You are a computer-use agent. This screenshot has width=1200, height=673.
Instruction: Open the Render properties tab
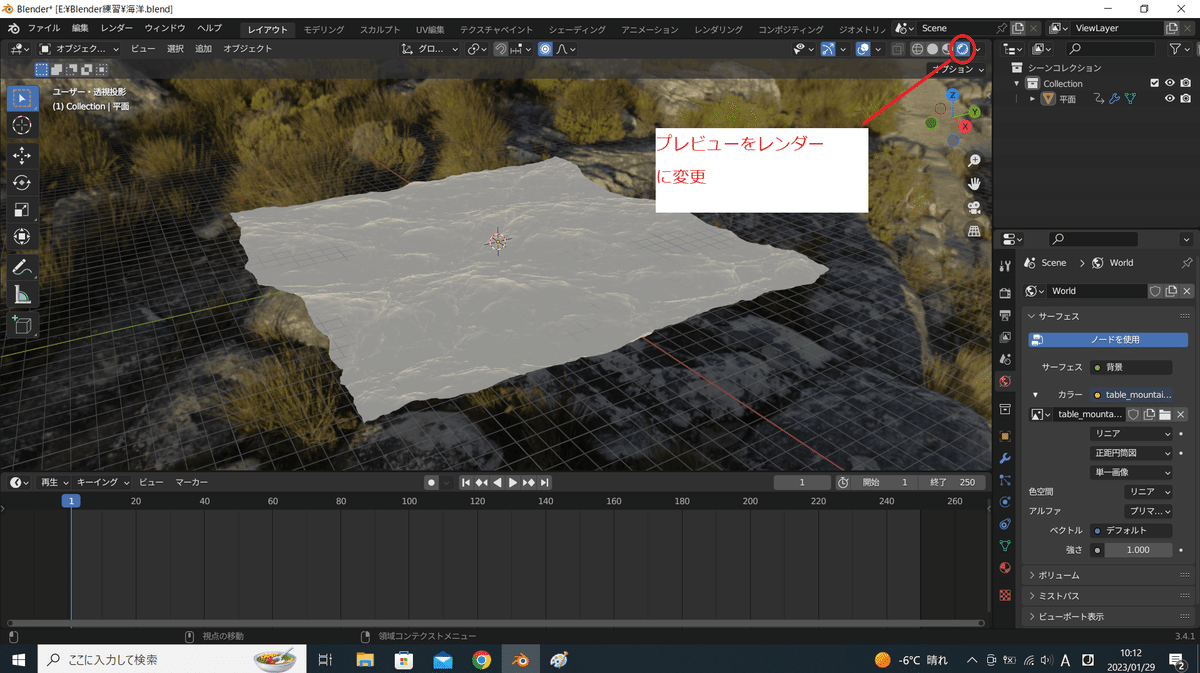tap(1005, 293)
